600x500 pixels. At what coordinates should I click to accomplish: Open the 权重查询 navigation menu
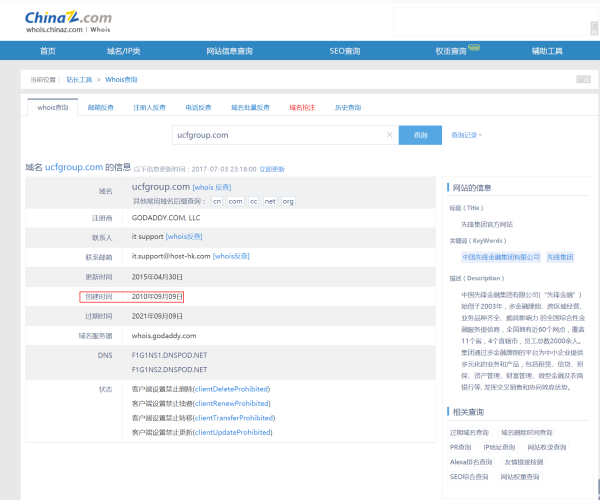[x=451, y=51]
